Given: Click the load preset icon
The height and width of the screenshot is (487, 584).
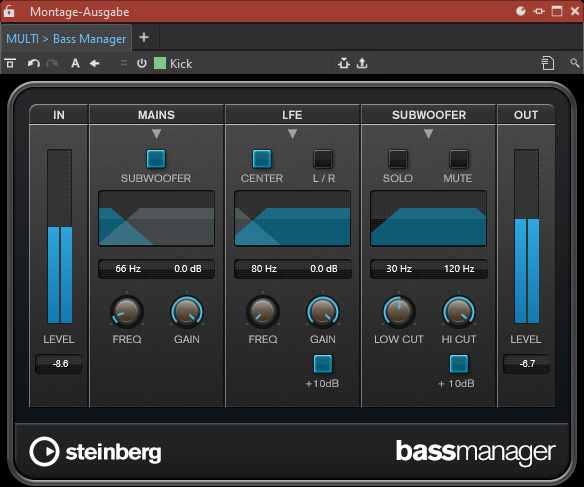Looking at the screenshot, I should coord(344,63).
